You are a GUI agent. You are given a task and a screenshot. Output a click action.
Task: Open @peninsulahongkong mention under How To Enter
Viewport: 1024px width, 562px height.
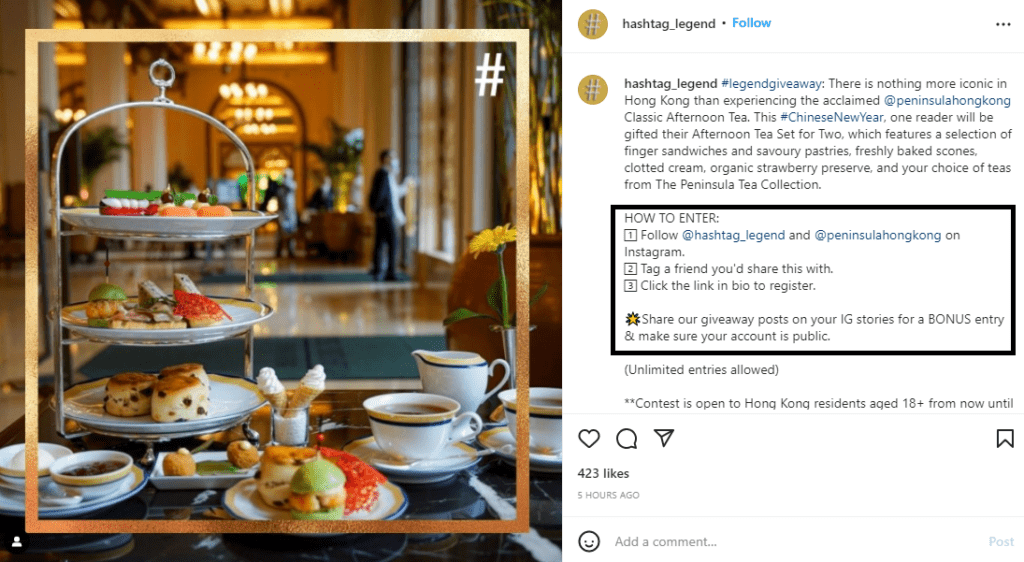878,235
